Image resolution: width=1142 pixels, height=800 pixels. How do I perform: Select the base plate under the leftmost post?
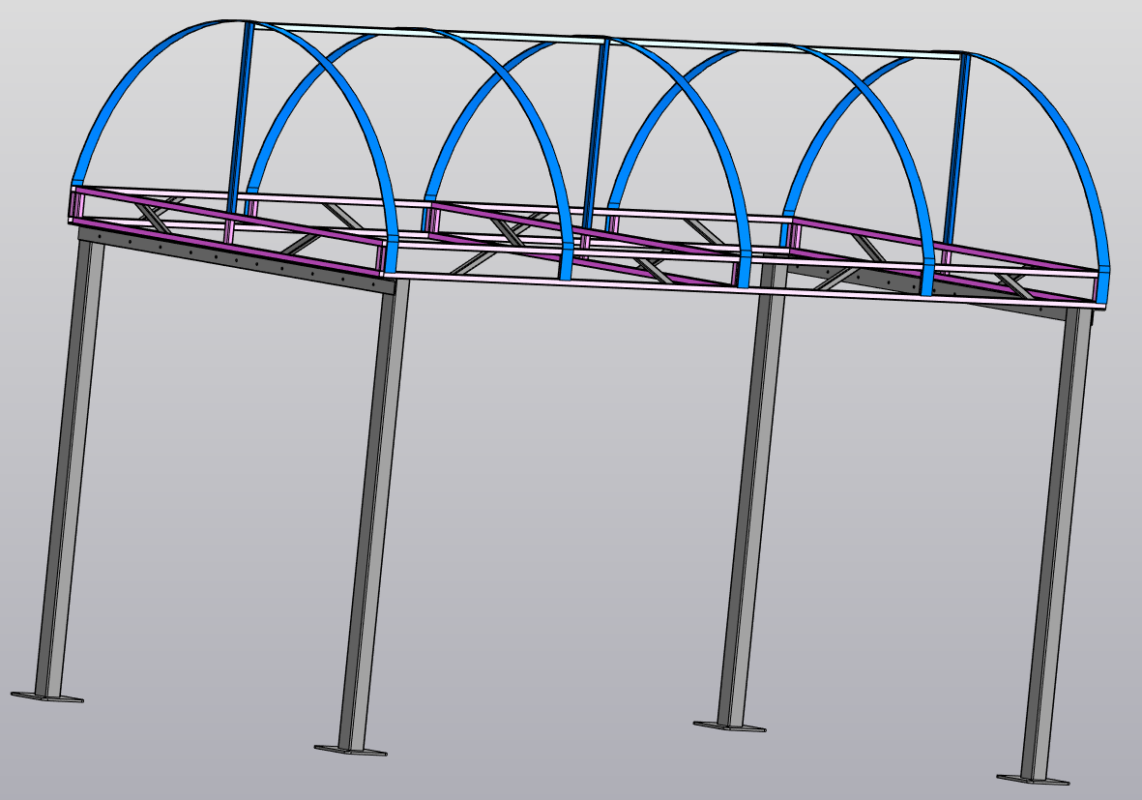point(47,696)
